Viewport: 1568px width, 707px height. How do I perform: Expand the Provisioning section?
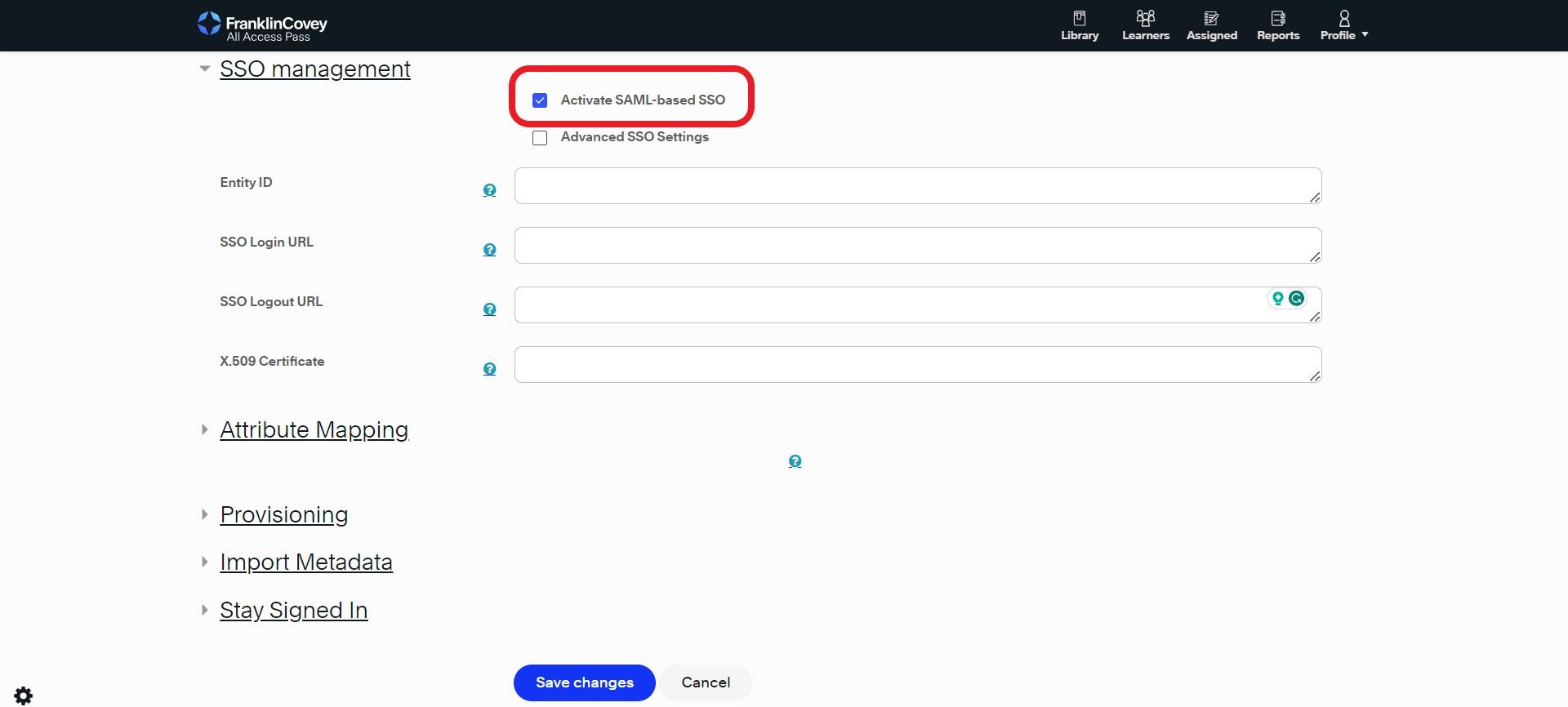(x=283, y=515)
